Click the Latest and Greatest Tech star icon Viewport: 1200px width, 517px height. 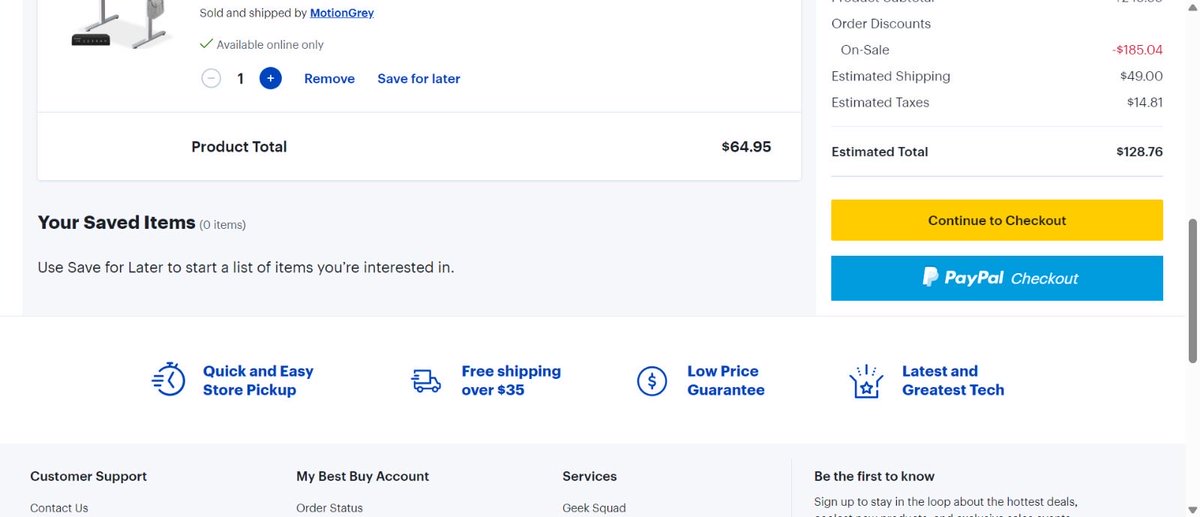point(867,380)
